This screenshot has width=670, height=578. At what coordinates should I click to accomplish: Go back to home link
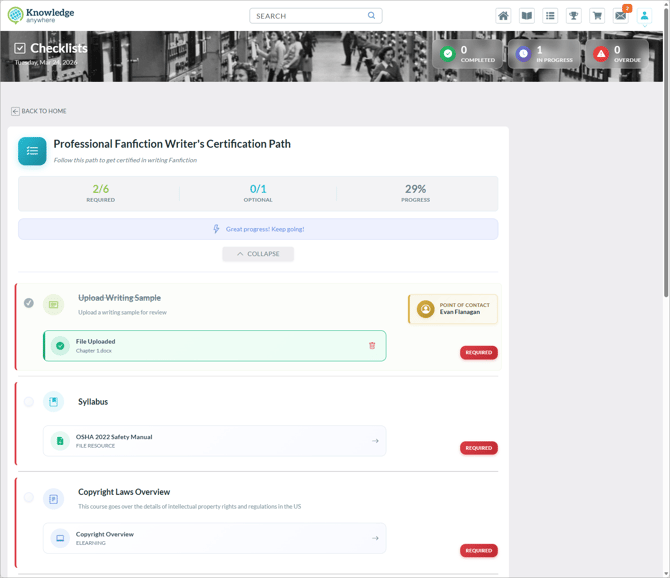click(x=39, y=111)
